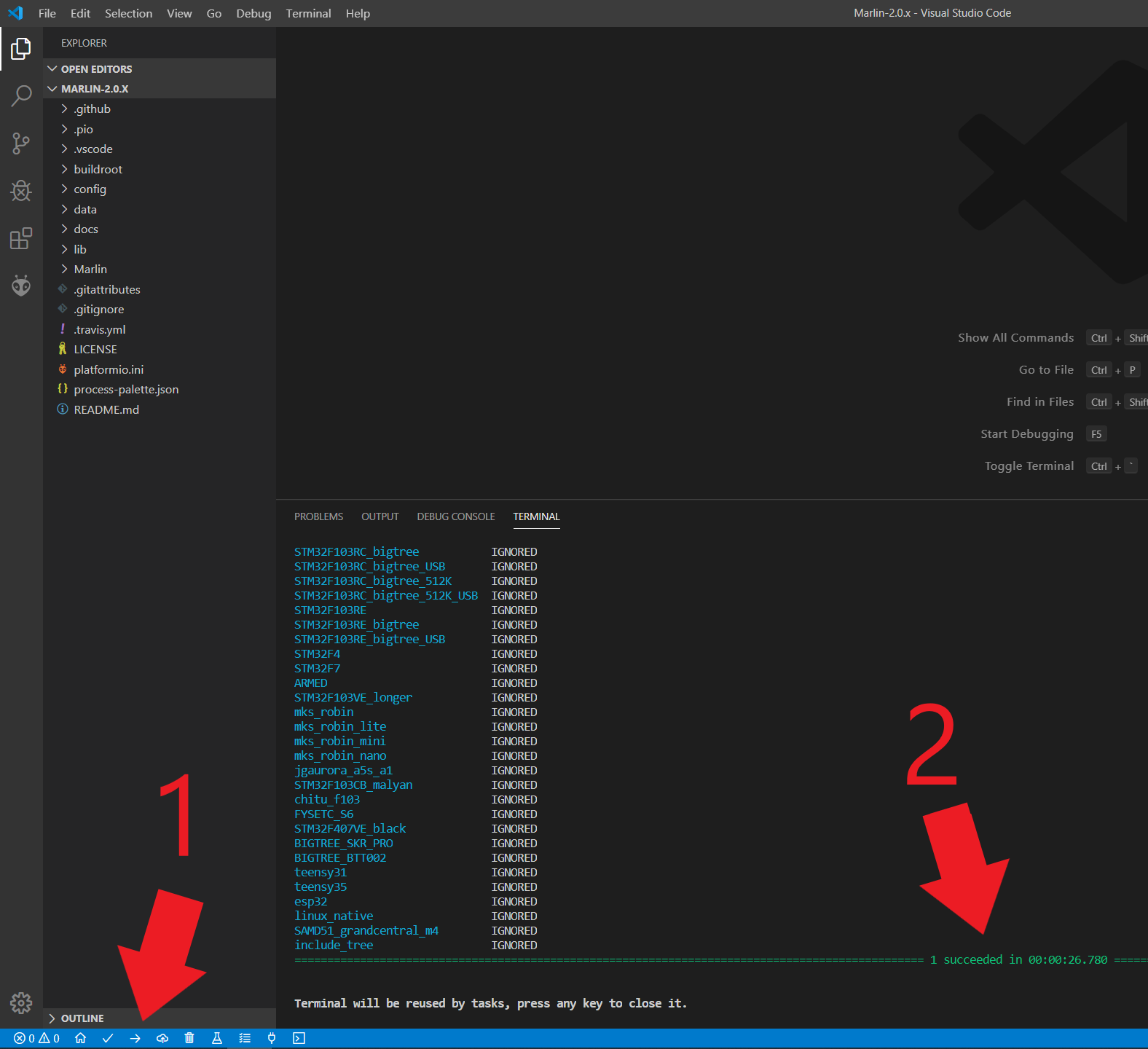Expand the .github folder
The image size is (1148, 1049).
coord(160,109)
